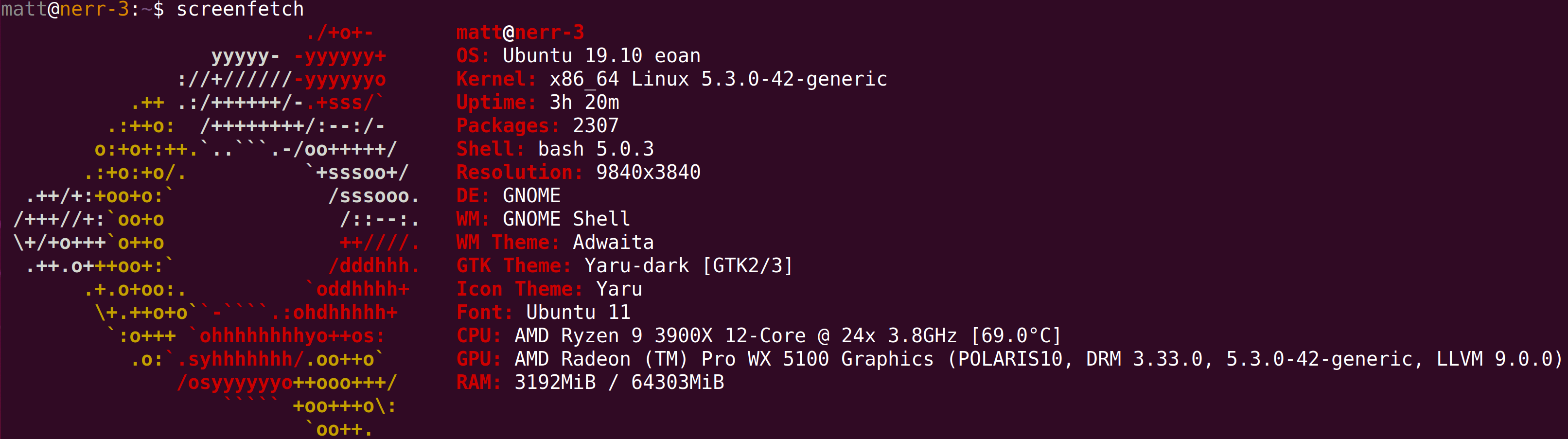The height and width of the screenshot is (439, 1568).
Task: Click the Icon Theme value Yaru
Action: click(x=619, y=289)
